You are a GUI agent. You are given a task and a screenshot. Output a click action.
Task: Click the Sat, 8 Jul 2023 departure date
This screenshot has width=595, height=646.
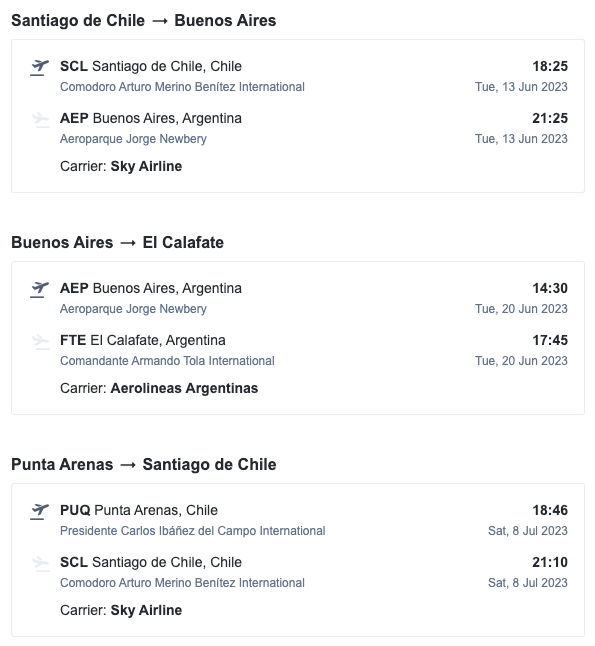tap(528, 531)
